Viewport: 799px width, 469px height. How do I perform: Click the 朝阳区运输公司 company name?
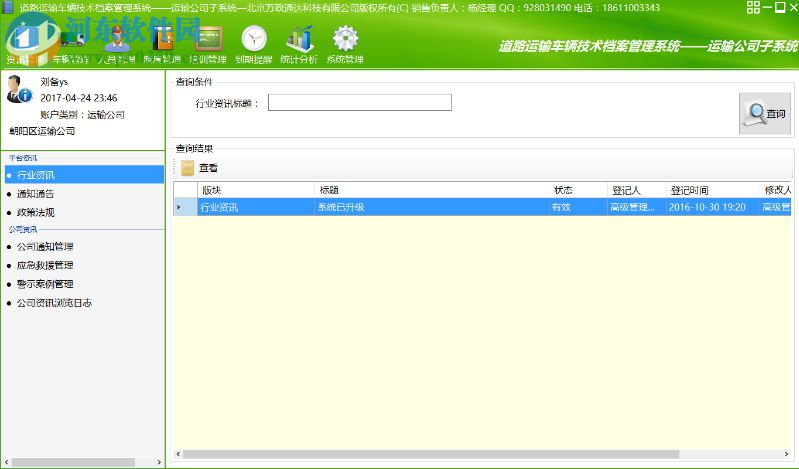(x=42, y=131)
